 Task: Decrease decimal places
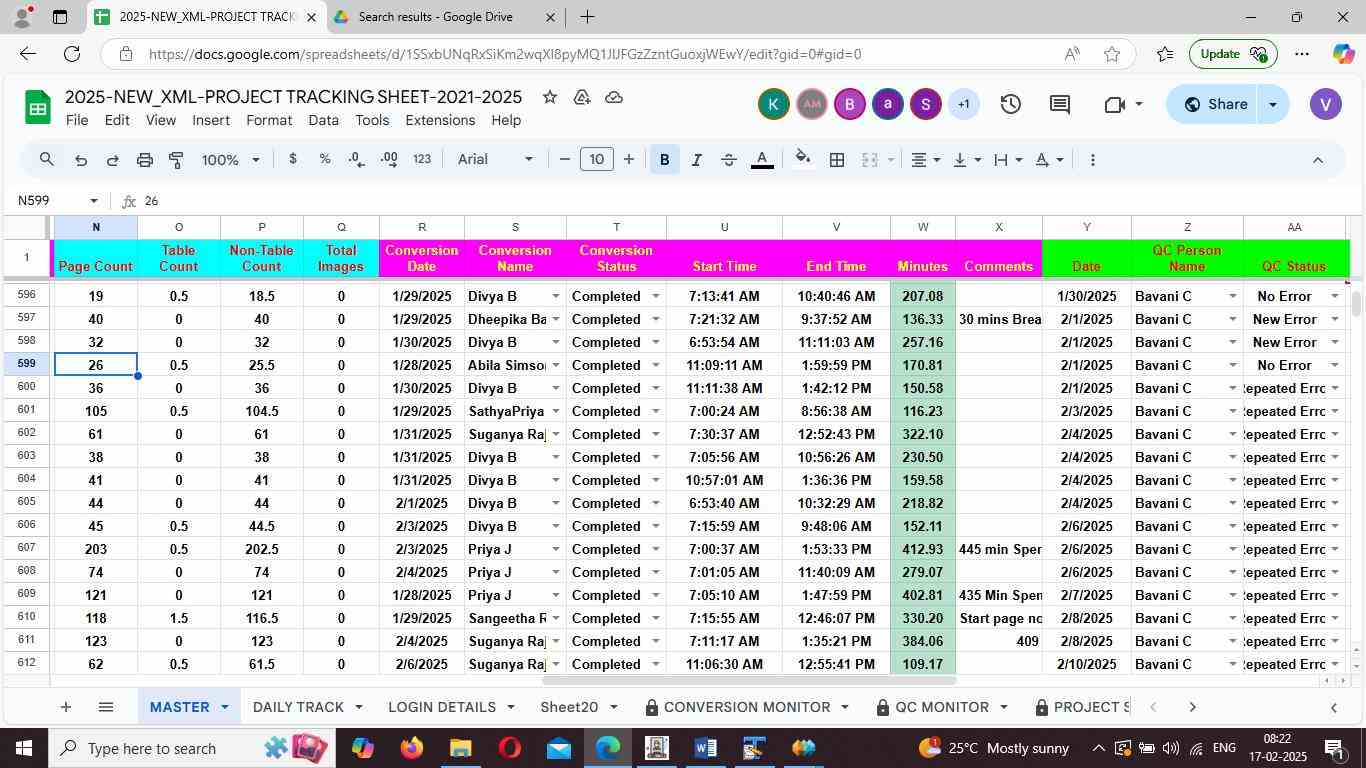[356, 160]
